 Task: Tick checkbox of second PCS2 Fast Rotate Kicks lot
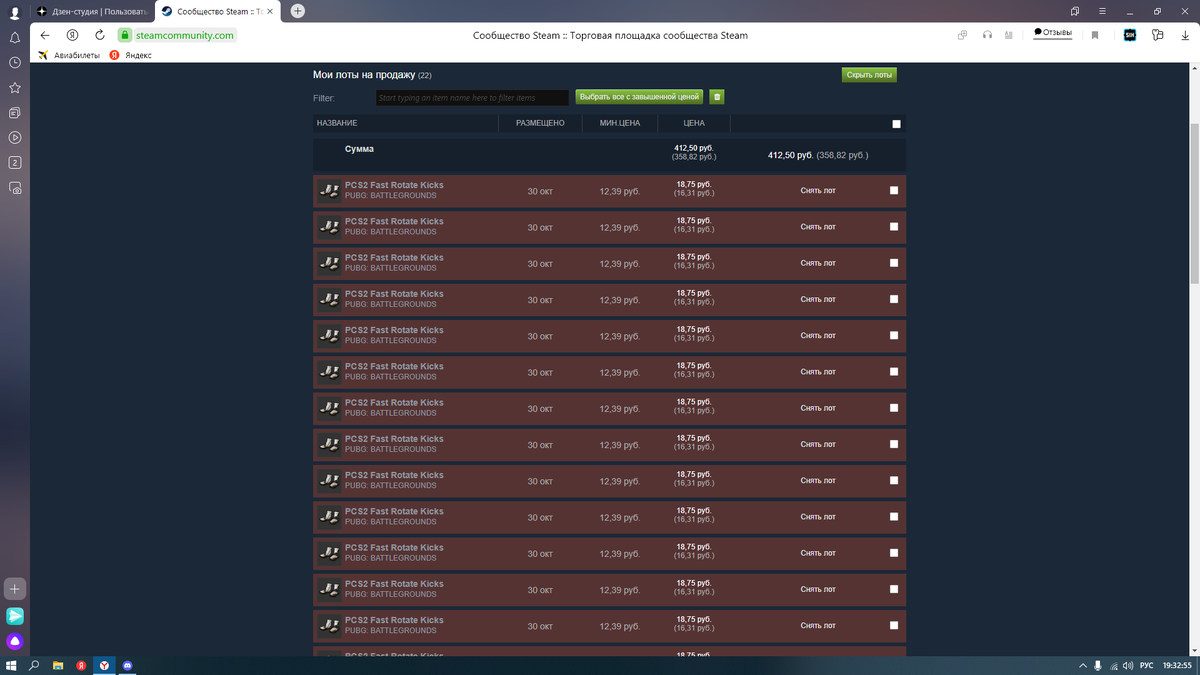tap(894, 227)
